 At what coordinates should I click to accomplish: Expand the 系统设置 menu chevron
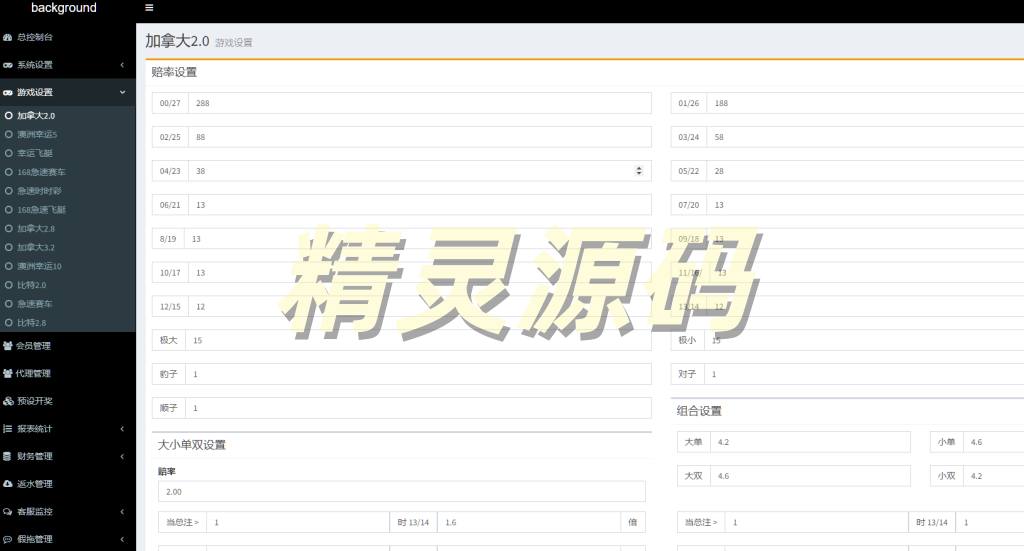coord(122,65)
